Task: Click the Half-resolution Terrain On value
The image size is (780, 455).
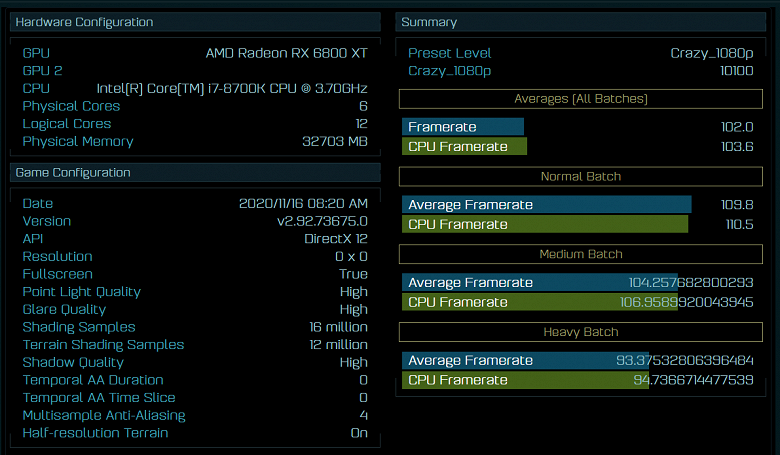Action: pyautogui.click(x=358, y=433)
